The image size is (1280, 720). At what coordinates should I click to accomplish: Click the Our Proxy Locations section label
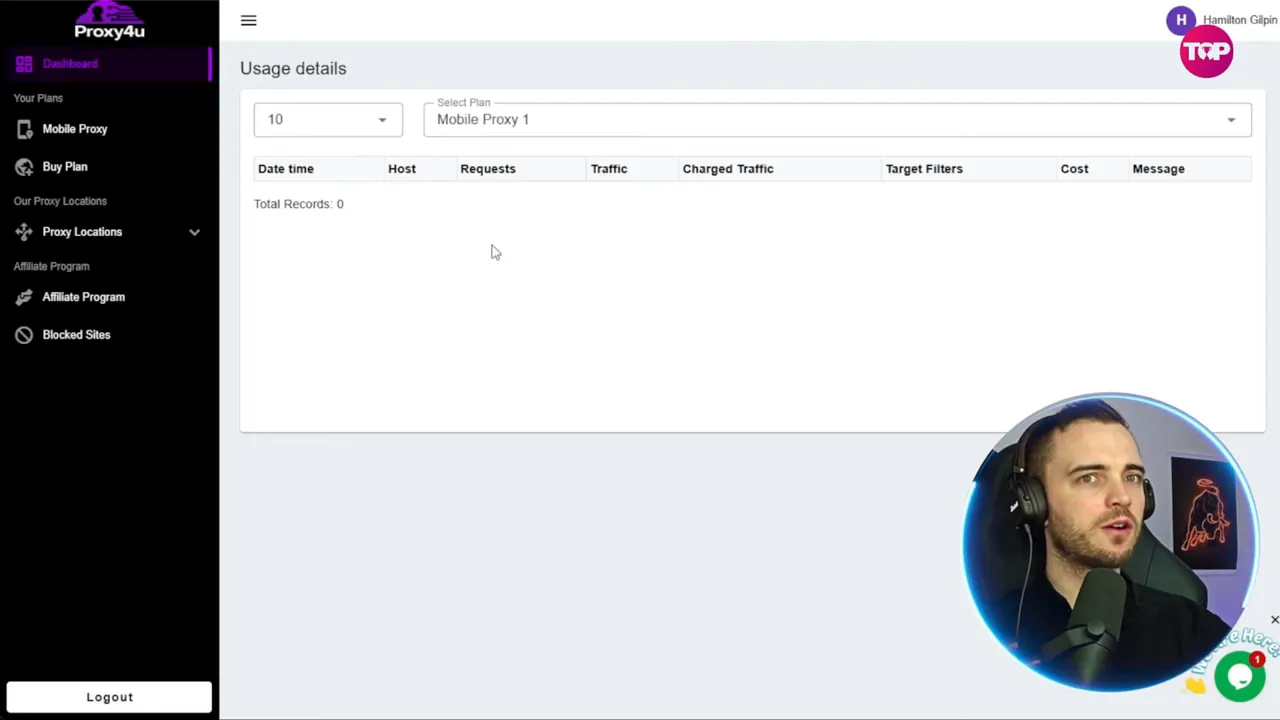(60, 201)
